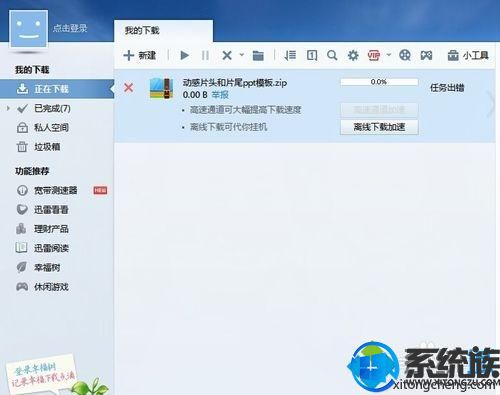Click the sort order icon in the toolbar
This screenshot has height=395, width=500.
point(290,55)
